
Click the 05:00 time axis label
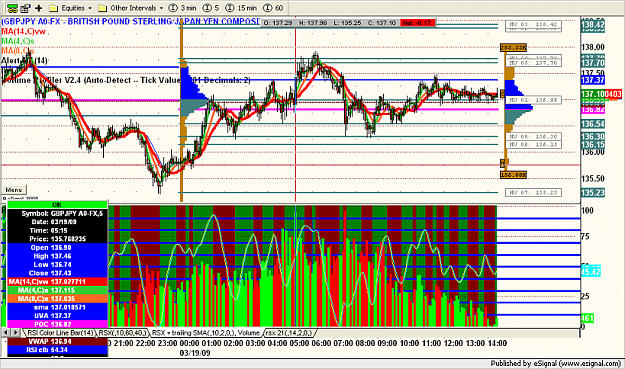pos(299,343)
